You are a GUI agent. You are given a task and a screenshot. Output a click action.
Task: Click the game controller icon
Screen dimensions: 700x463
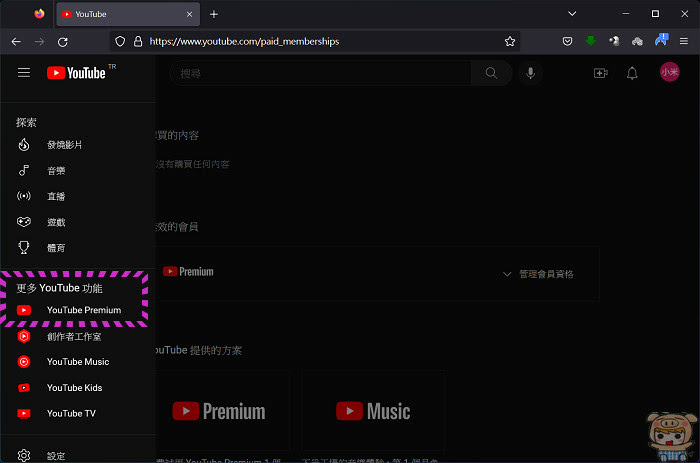click(x=24, y=221)
